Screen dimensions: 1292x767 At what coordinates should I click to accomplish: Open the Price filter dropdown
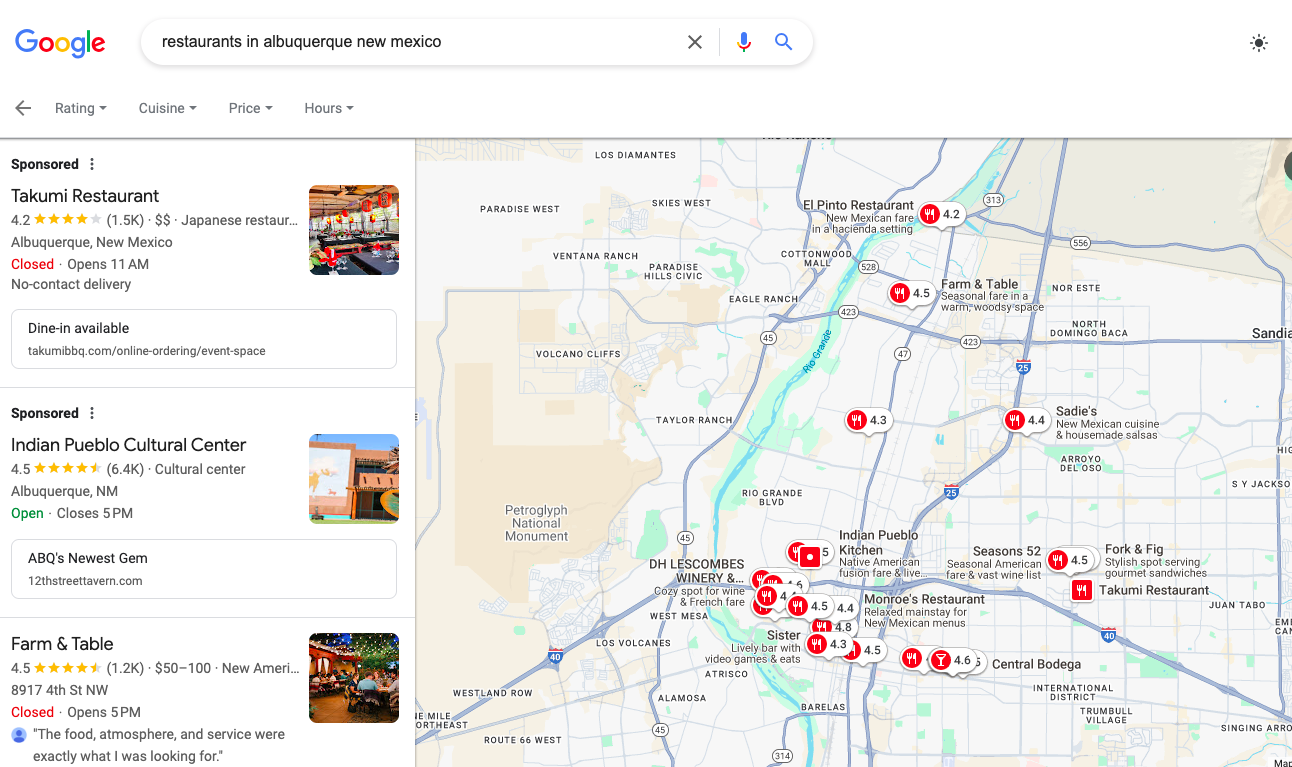(250, 108)
